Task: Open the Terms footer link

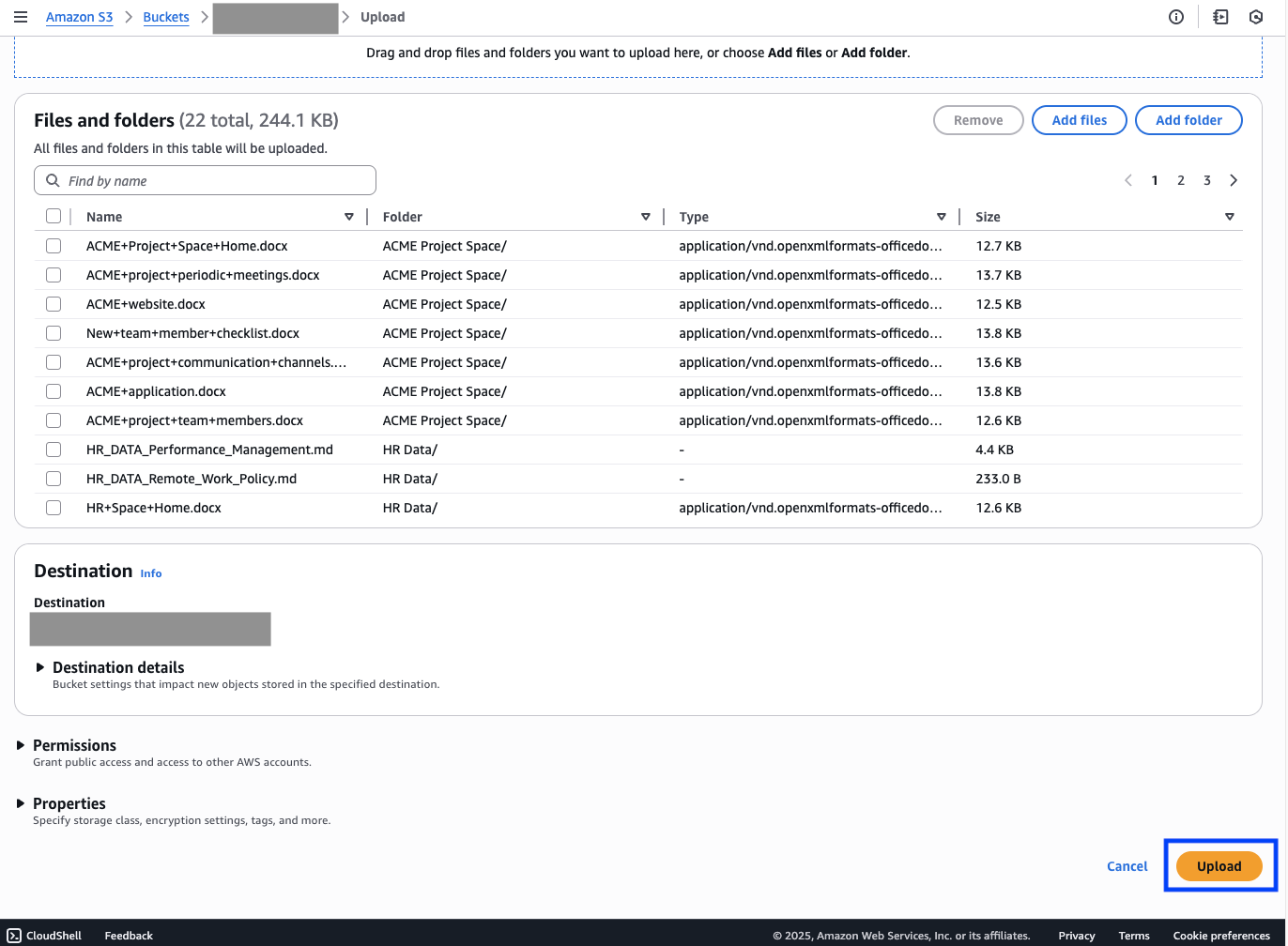Action: (x=1134, y=935)
